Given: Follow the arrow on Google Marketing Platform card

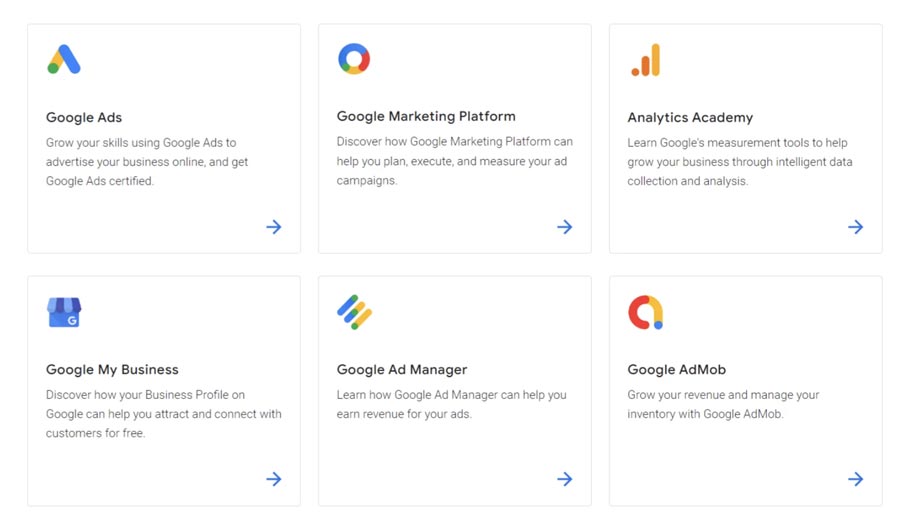Looking at the screenshot, I should 565,227.
